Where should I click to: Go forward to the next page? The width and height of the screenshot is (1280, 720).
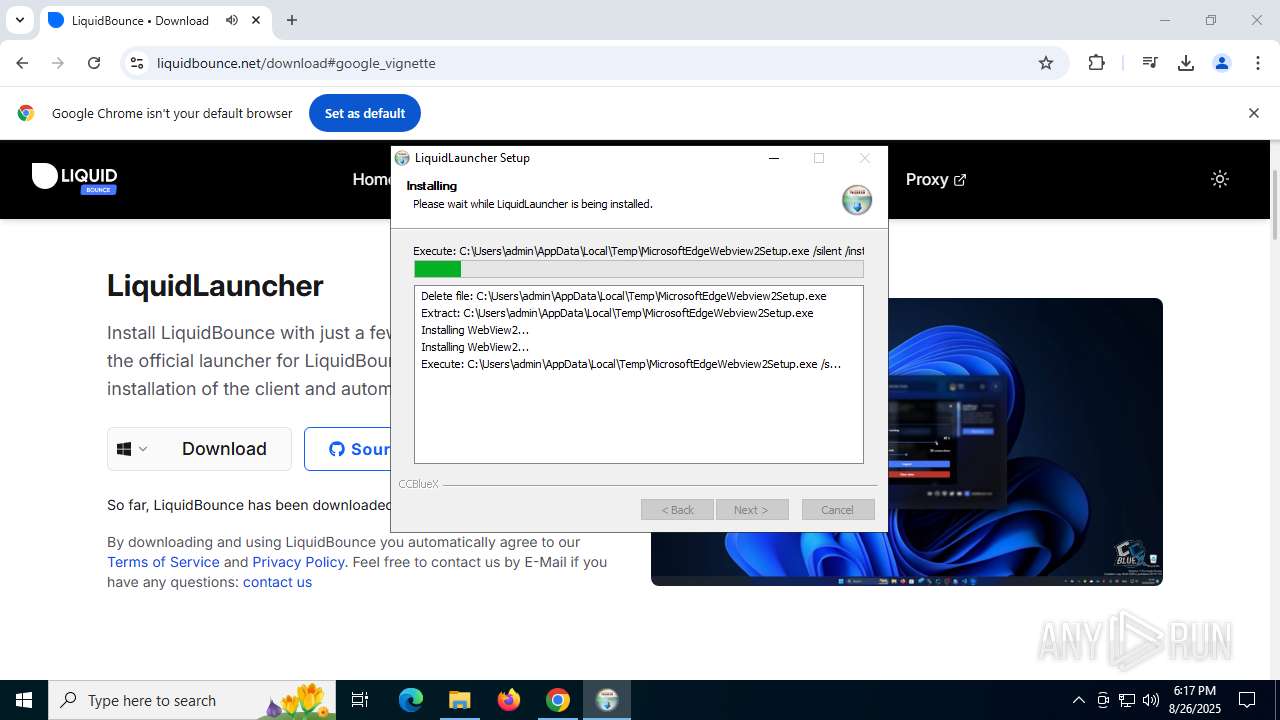[58, 63]
